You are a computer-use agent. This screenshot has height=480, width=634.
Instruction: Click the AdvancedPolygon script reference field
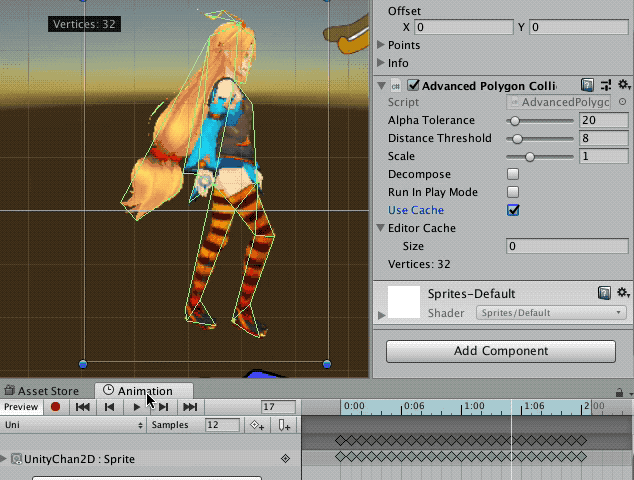[x=560, y=102]
